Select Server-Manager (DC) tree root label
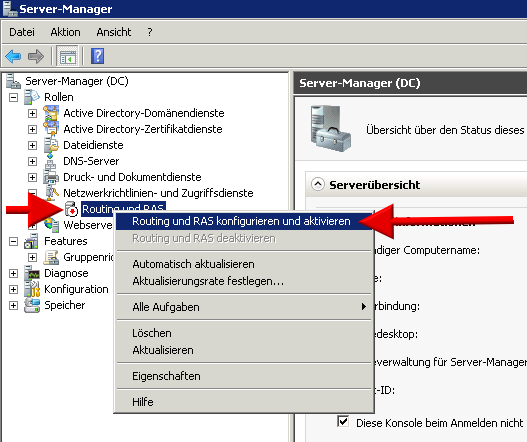 point(77,81)
